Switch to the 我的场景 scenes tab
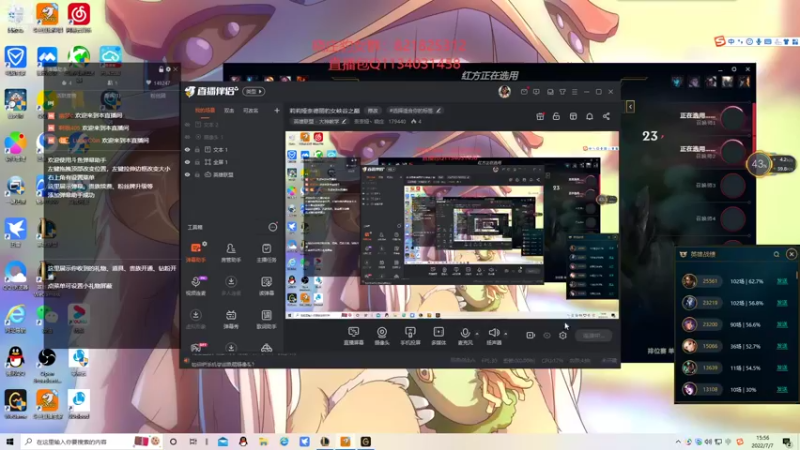Image resolution: width=800 pixels, height=450 pixels. coord(205,110)
